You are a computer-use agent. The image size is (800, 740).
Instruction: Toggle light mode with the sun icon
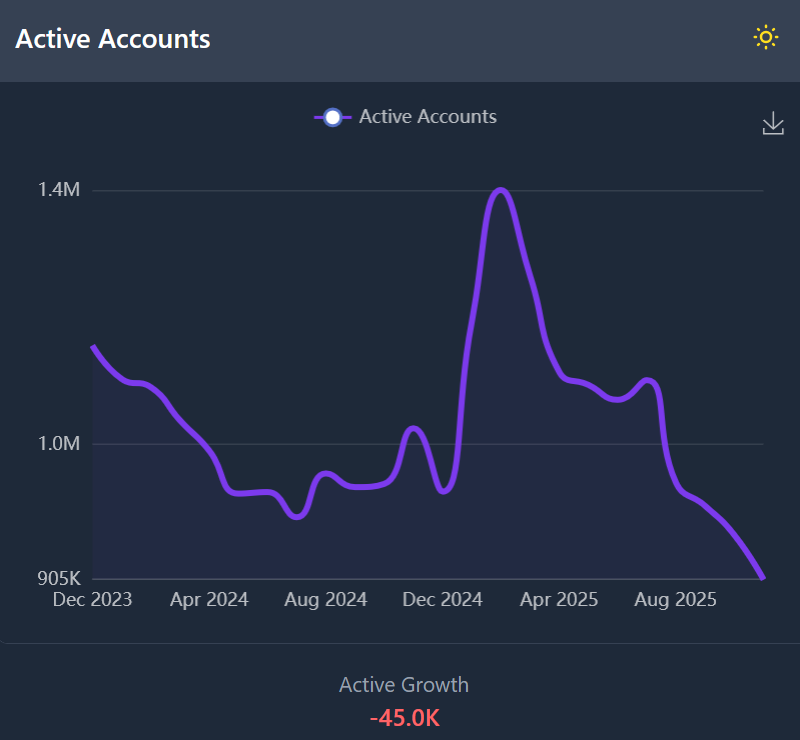(765, 38)
